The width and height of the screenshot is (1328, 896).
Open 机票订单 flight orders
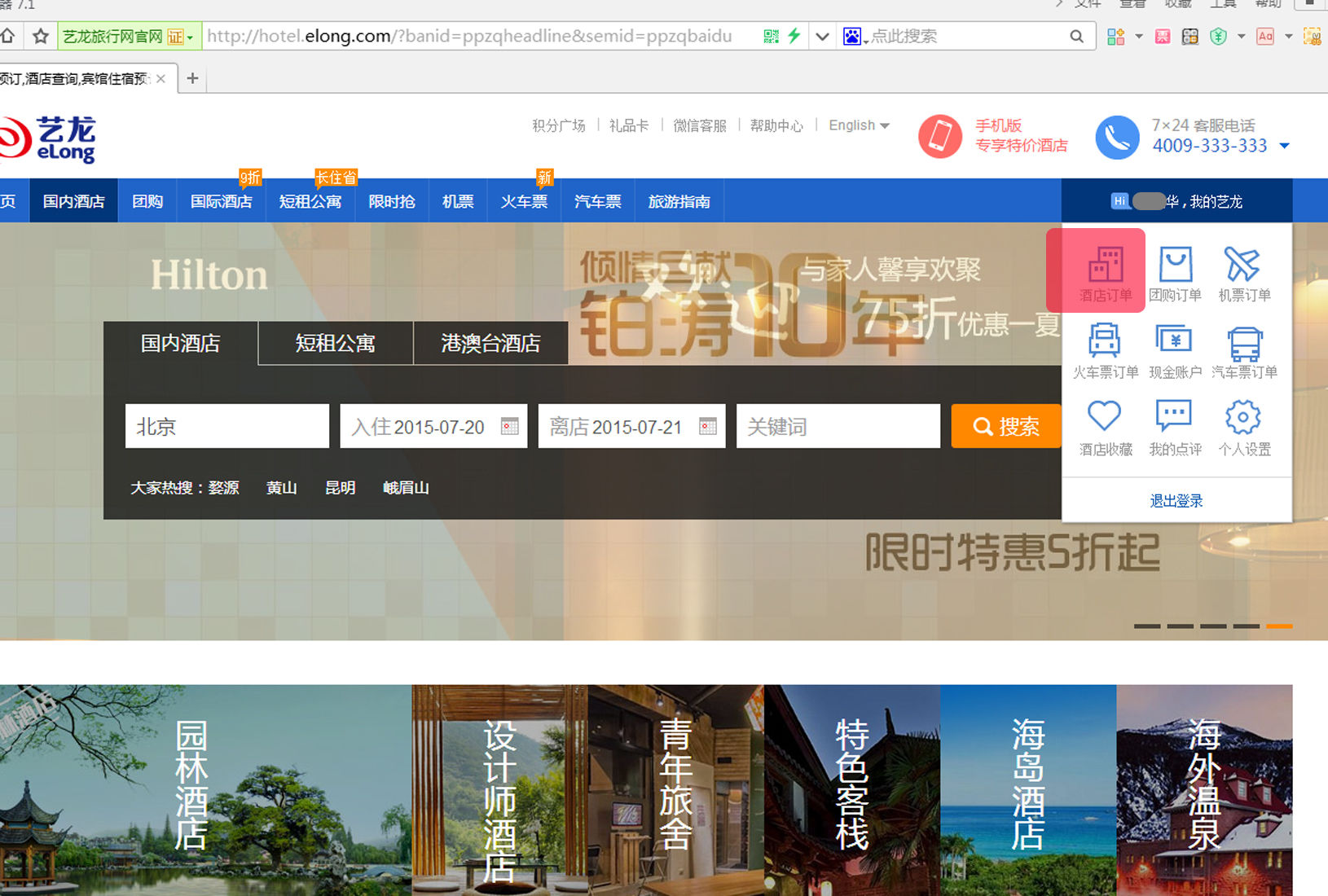(1243, 270)
